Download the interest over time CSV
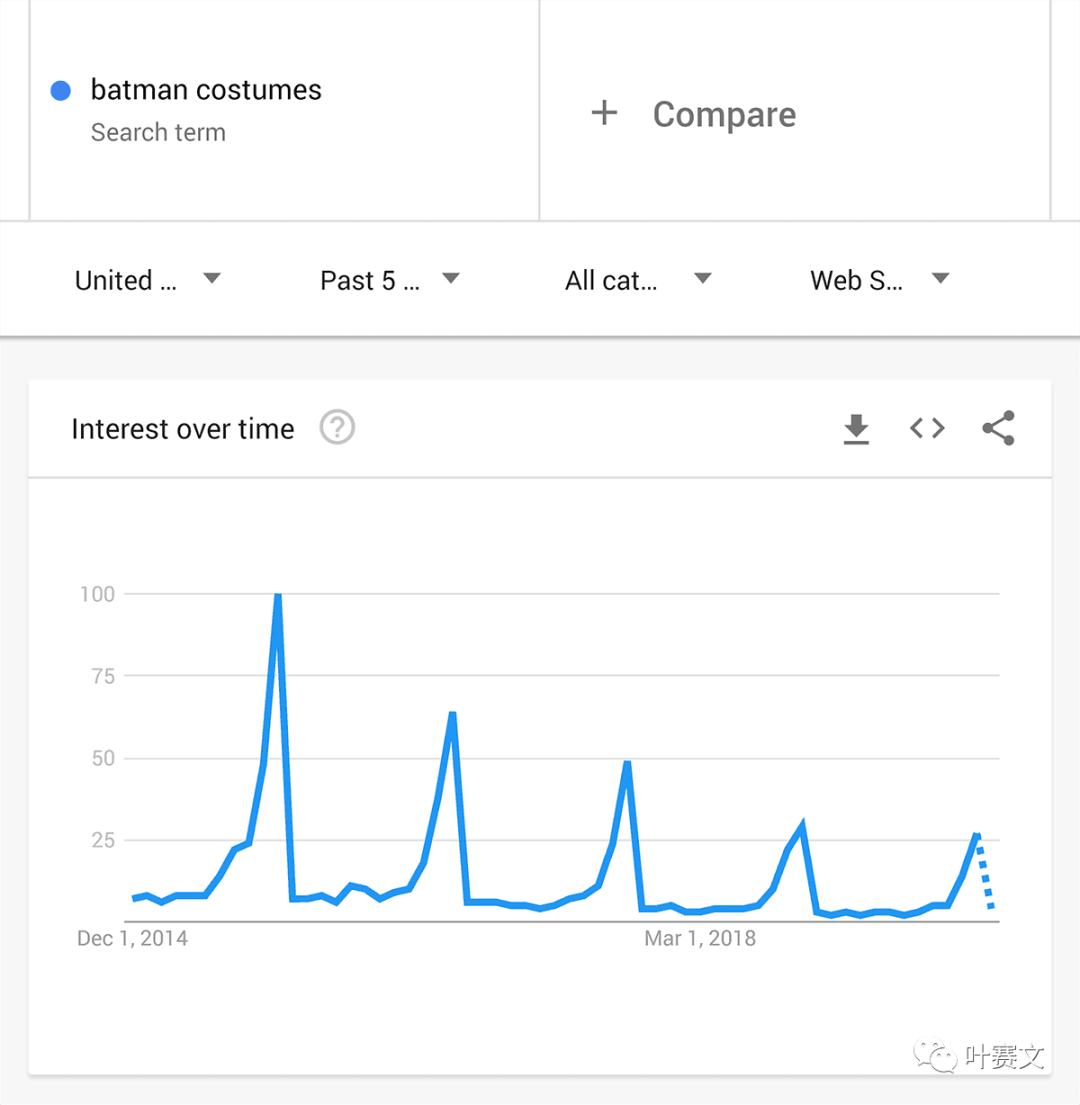The width and height of the screenshot is (1080, 1105). tap(856, 428)
